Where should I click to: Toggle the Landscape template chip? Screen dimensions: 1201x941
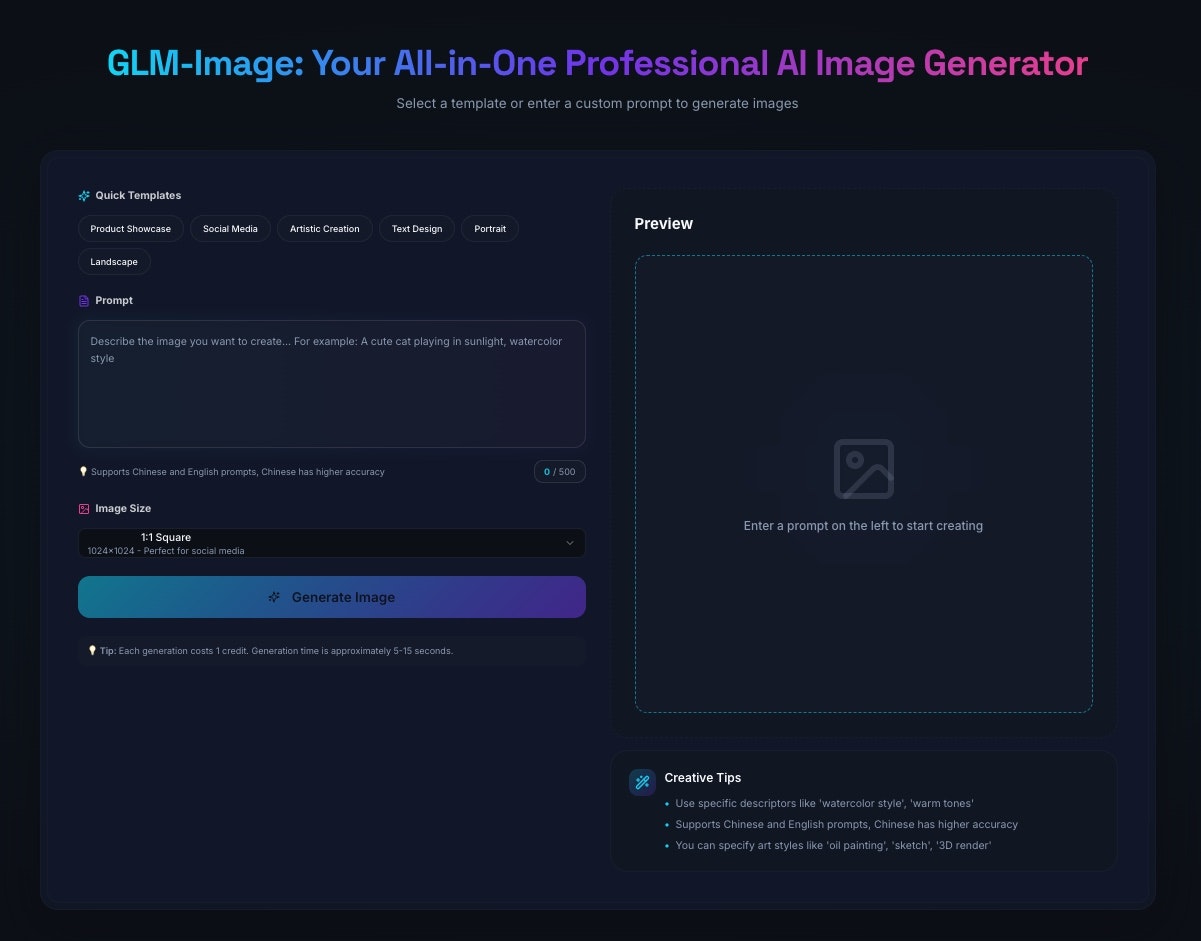click(x=113, y=261)
